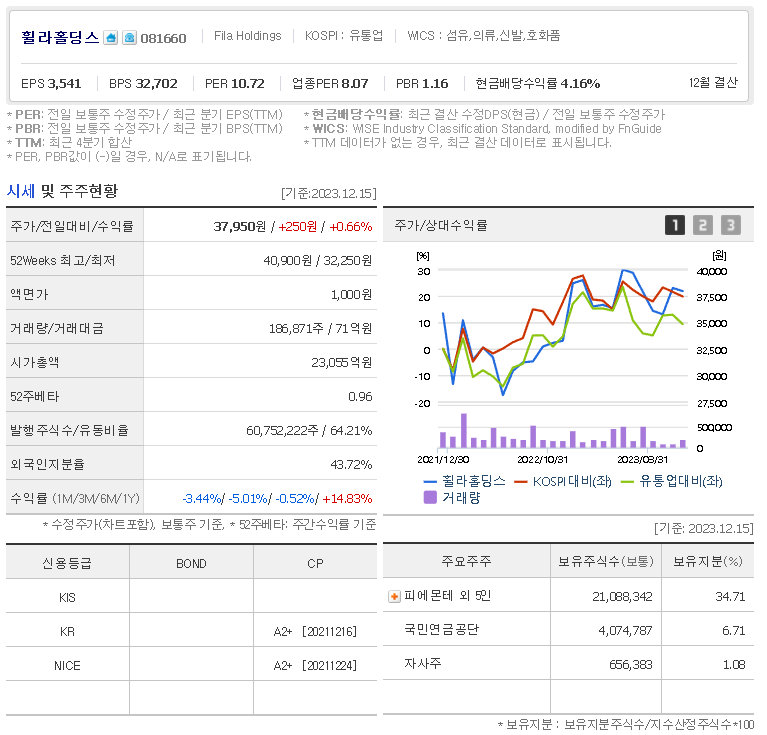Click shares outstanding 60,752,222주 / 64.21%

point(309,430)
